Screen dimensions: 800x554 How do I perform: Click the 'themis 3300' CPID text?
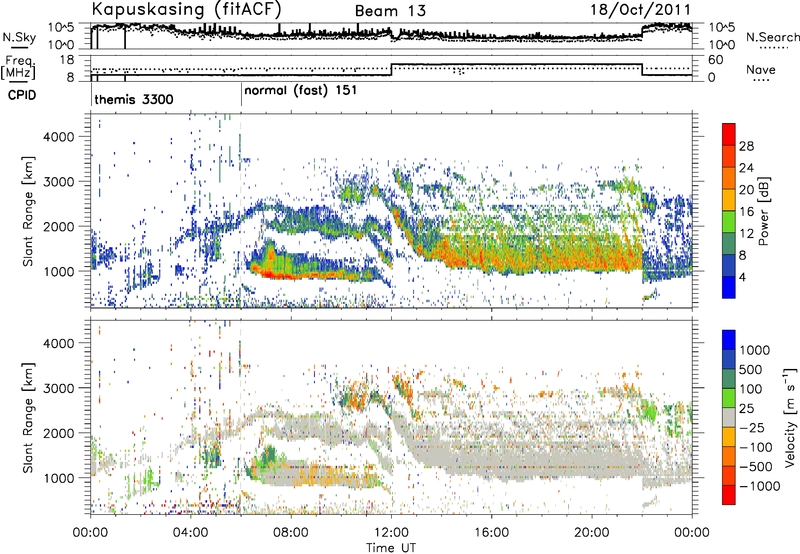tap(134, 99)
